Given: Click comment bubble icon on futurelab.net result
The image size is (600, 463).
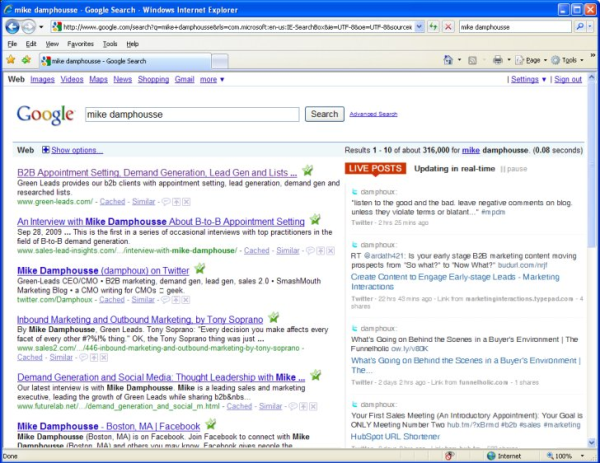Looking at the screenshot, I should coord(293,406).
